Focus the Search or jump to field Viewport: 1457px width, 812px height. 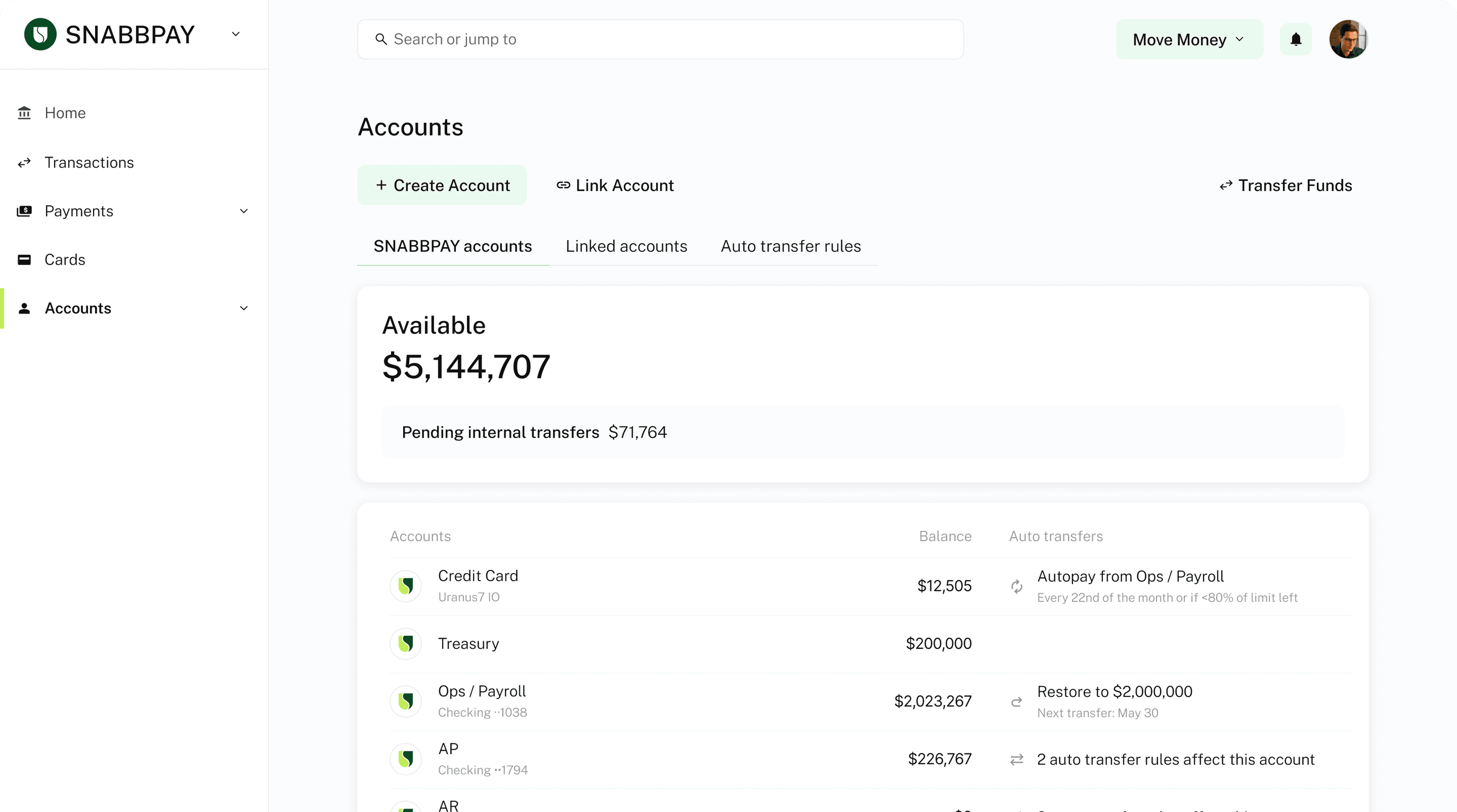[660, 39]
